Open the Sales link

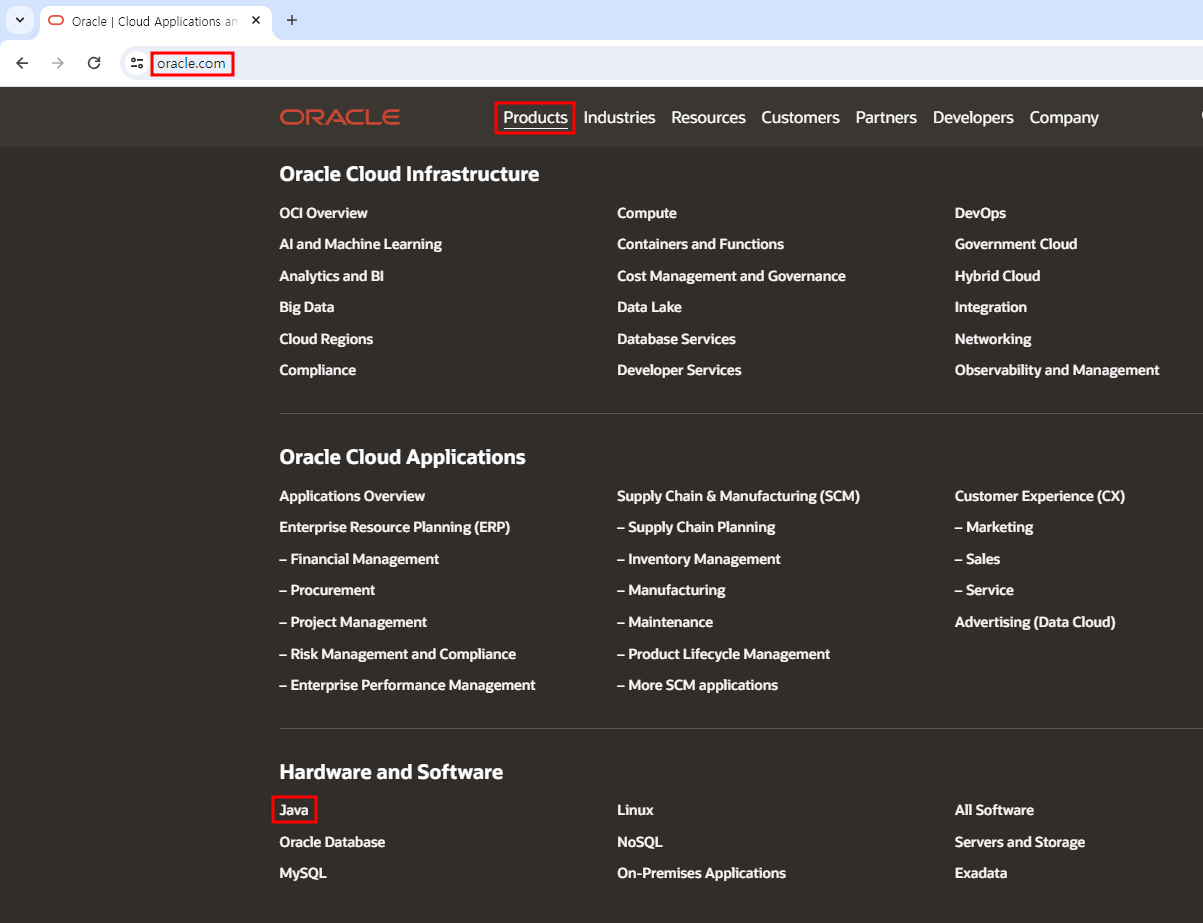(977, 559)
